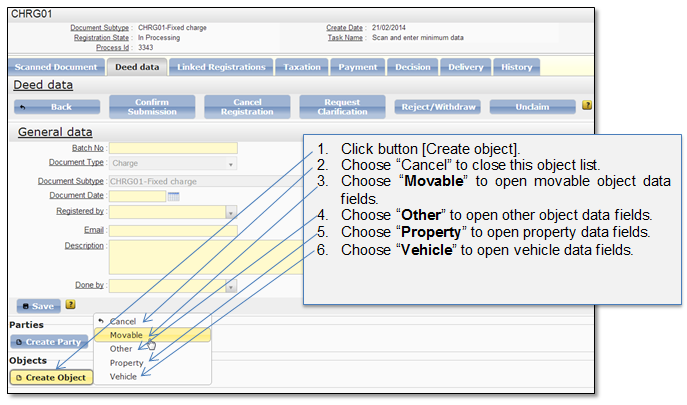Click create date value 21/02/2014
The image size is (687, 405).
tap(389, 28)
